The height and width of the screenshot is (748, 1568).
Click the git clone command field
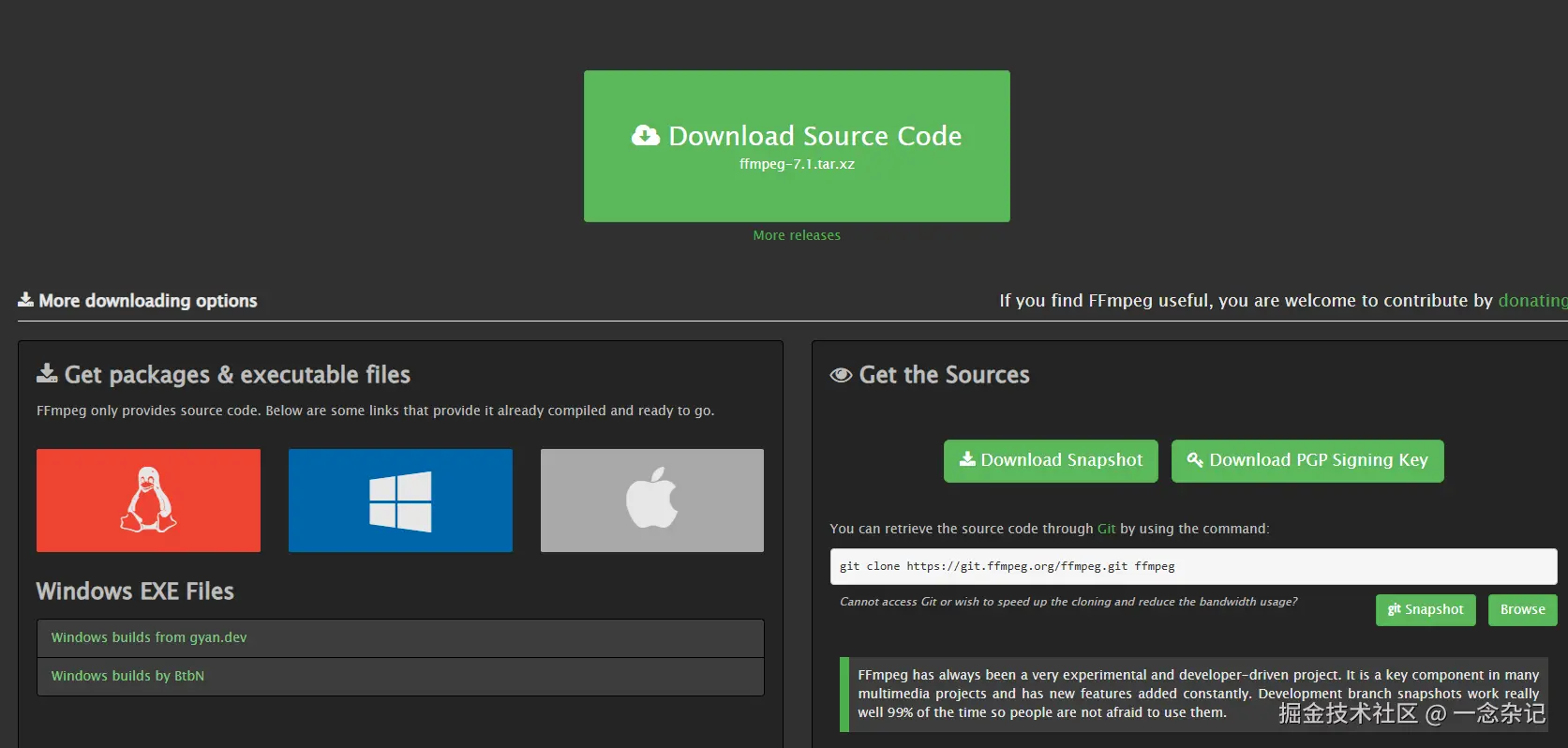click(1193, 566)
